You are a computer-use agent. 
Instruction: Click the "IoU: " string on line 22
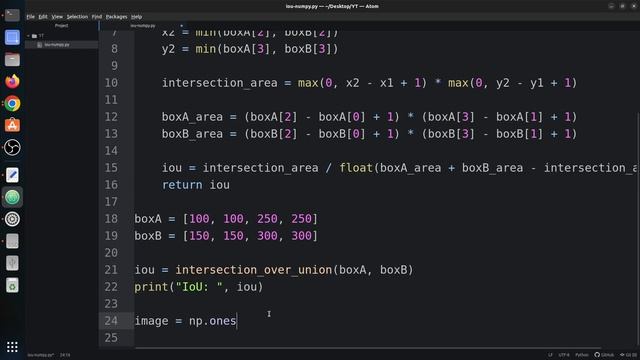199,287
